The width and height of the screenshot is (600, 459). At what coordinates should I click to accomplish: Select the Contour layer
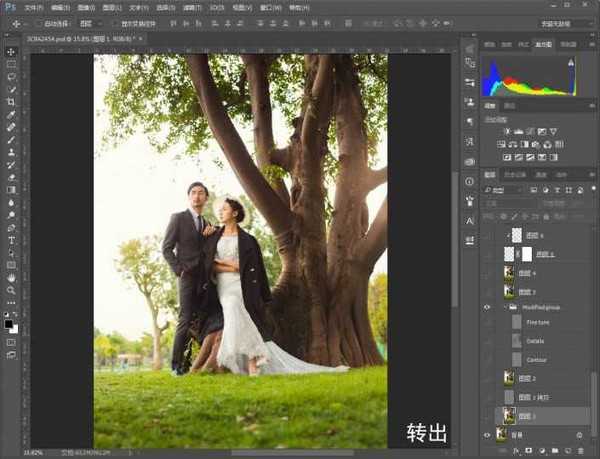coord(536,359)
